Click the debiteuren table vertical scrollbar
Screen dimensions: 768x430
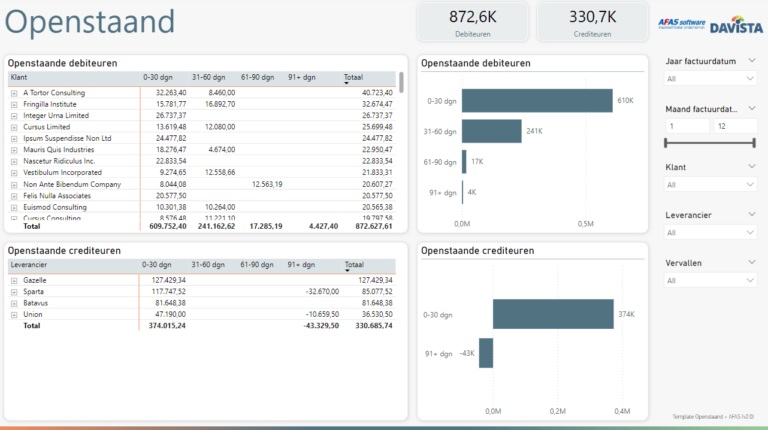coord(402,82)
